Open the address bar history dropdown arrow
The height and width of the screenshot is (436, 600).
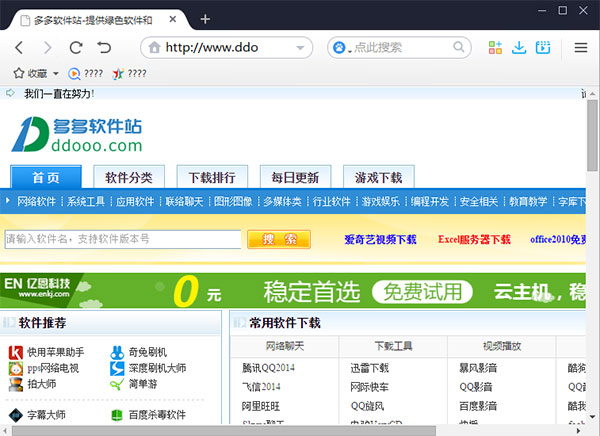[x=300, y=48]
